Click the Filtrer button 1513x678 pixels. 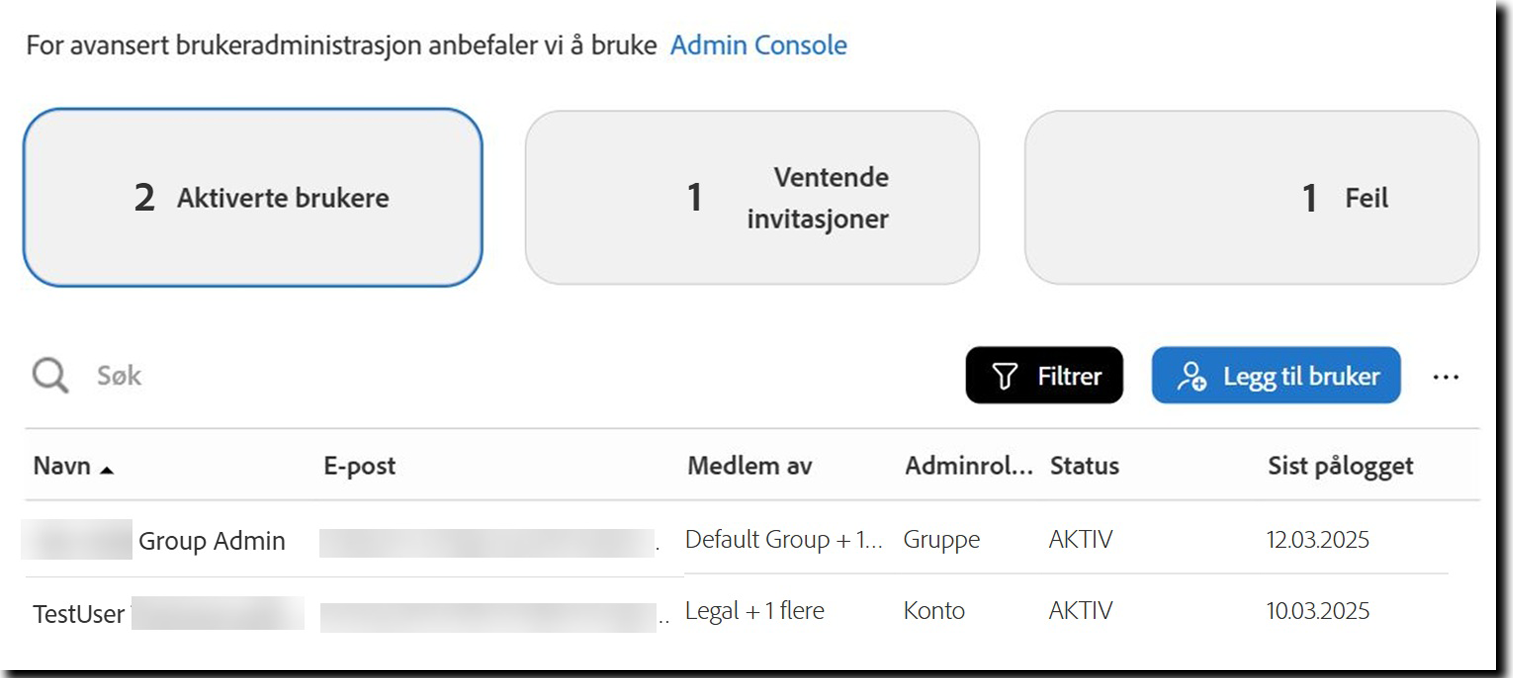click(x=1044, y=375)
